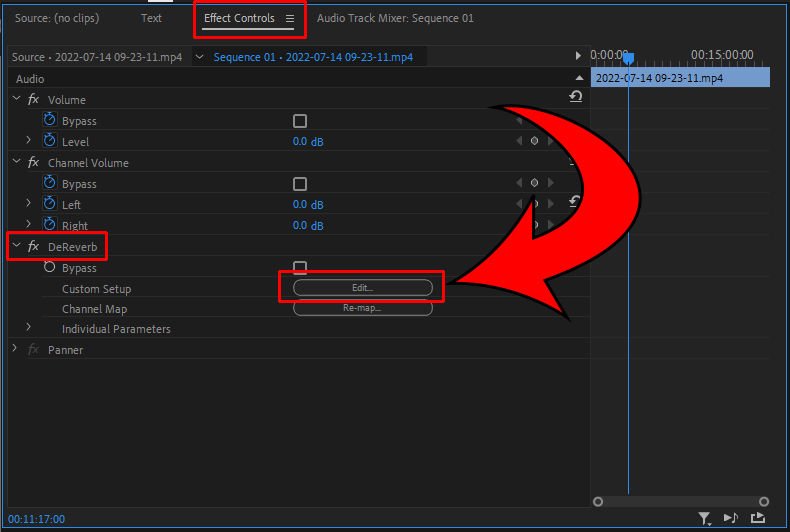Click the 00:15:00:00 ruler time label
This screenshot has width=790, height=532.
pos(722,54)
